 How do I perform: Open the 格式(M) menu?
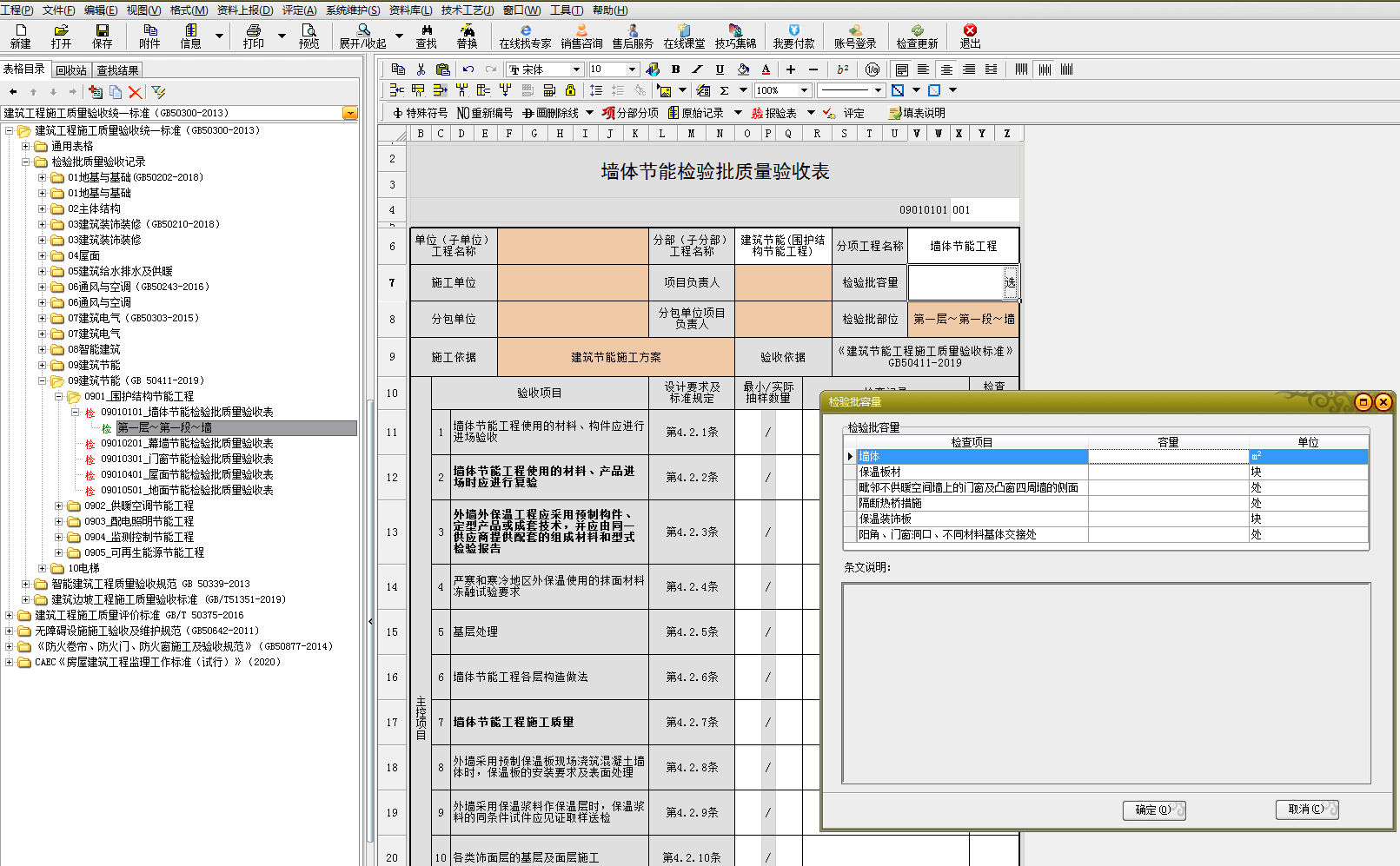189,10
